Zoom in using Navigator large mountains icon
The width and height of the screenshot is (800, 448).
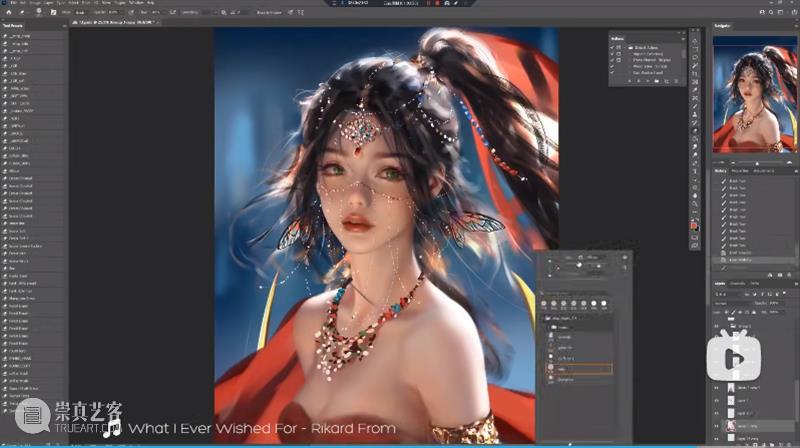[790, 163]
